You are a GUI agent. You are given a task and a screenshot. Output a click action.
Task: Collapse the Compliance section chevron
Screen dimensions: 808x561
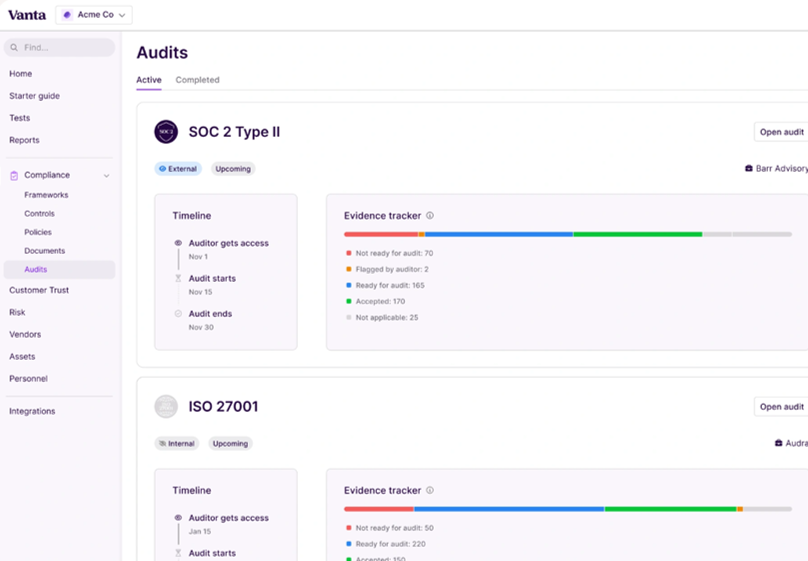tap(107, 176)
